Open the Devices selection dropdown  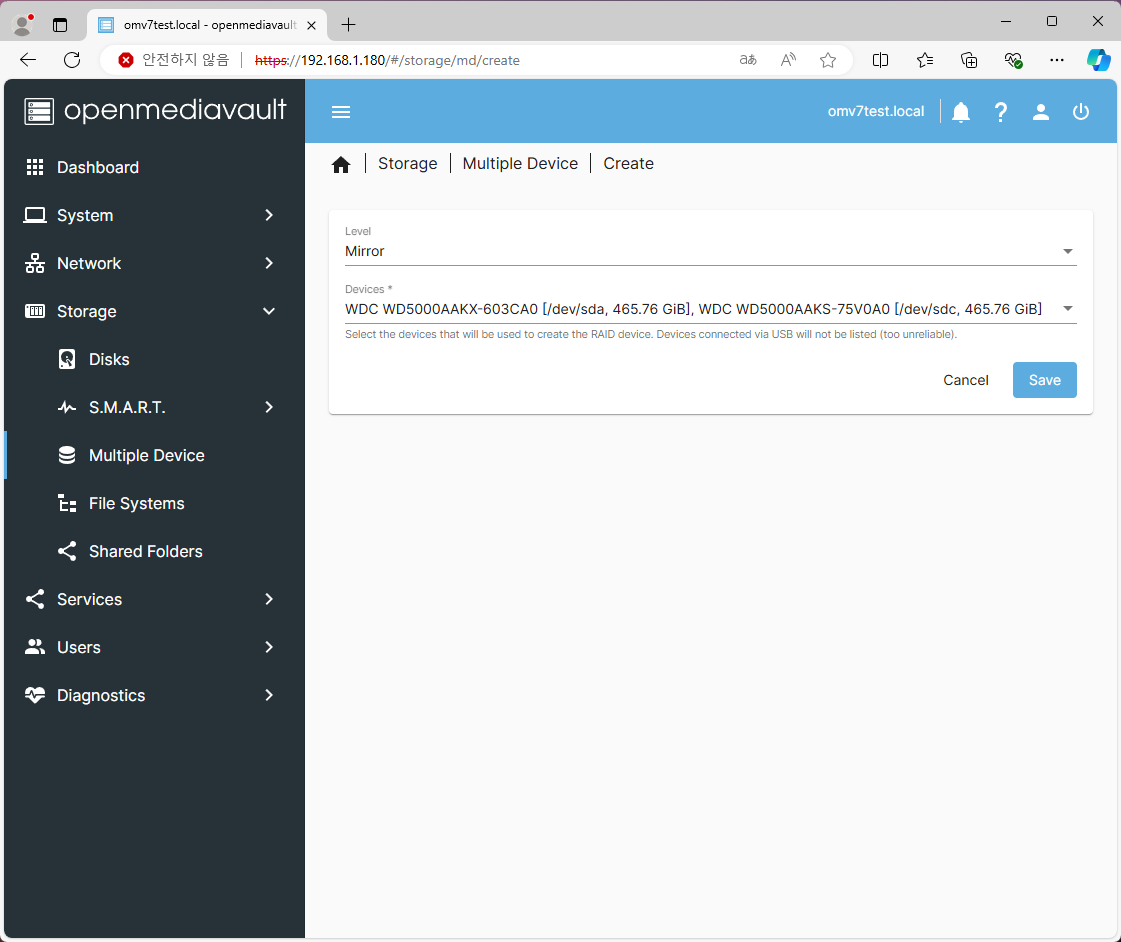(711, 309)
